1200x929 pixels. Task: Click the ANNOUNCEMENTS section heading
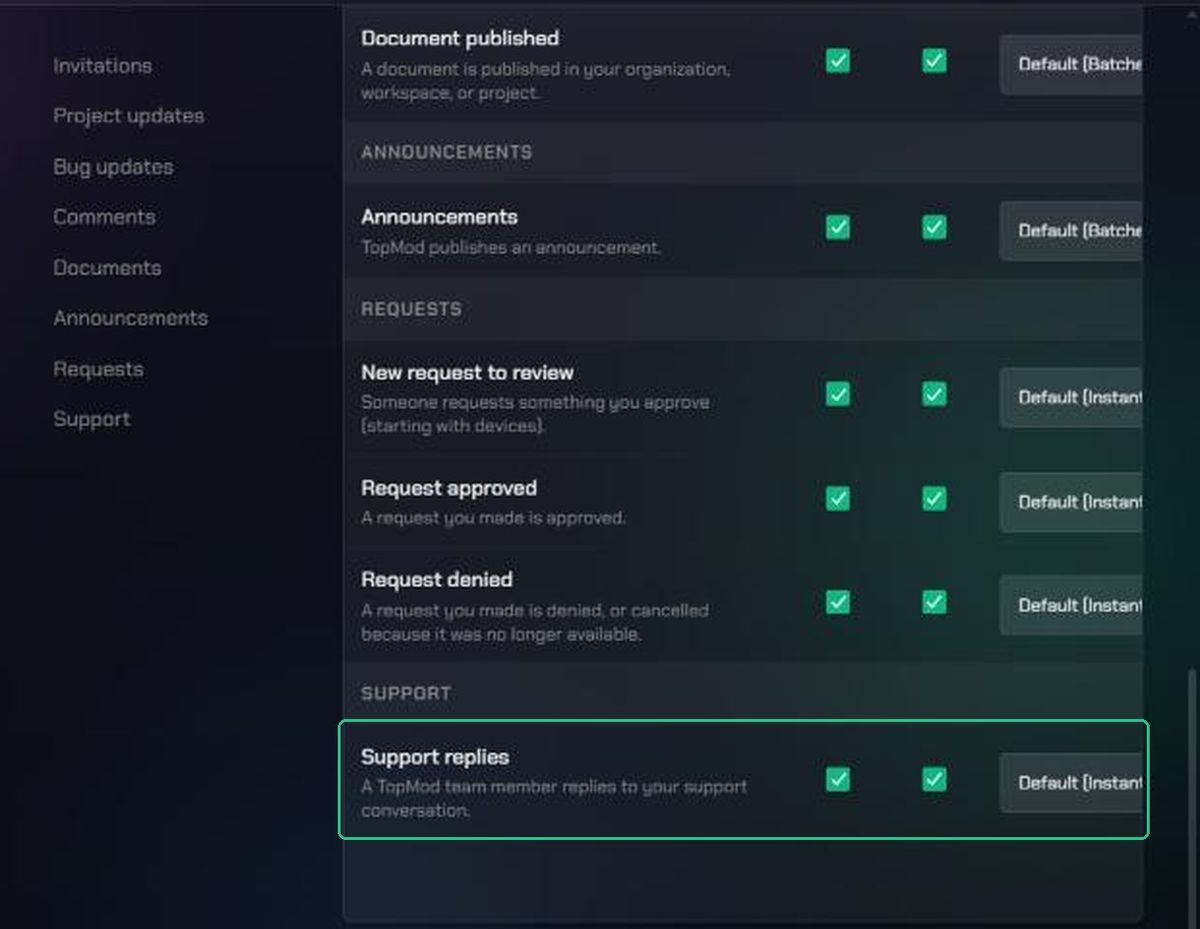[x=446, y=152]
